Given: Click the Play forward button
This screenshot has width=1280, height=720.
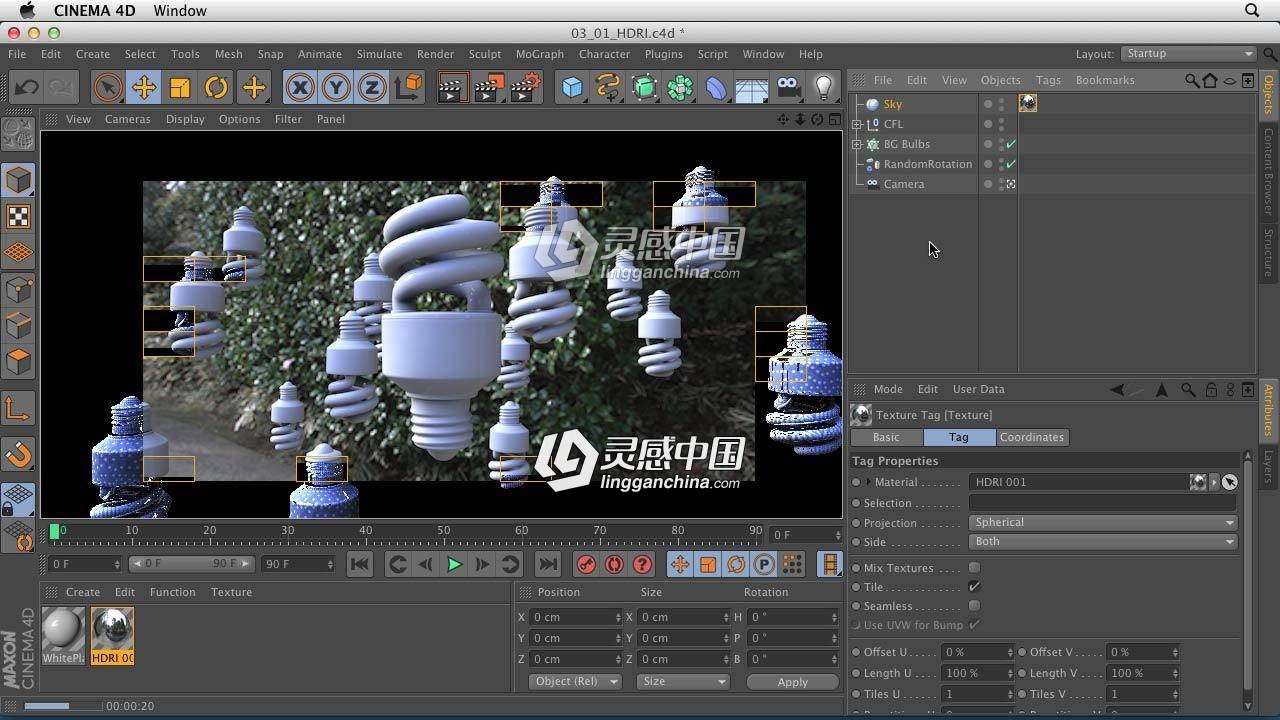Looking at the screenshot, I should 453,565.
